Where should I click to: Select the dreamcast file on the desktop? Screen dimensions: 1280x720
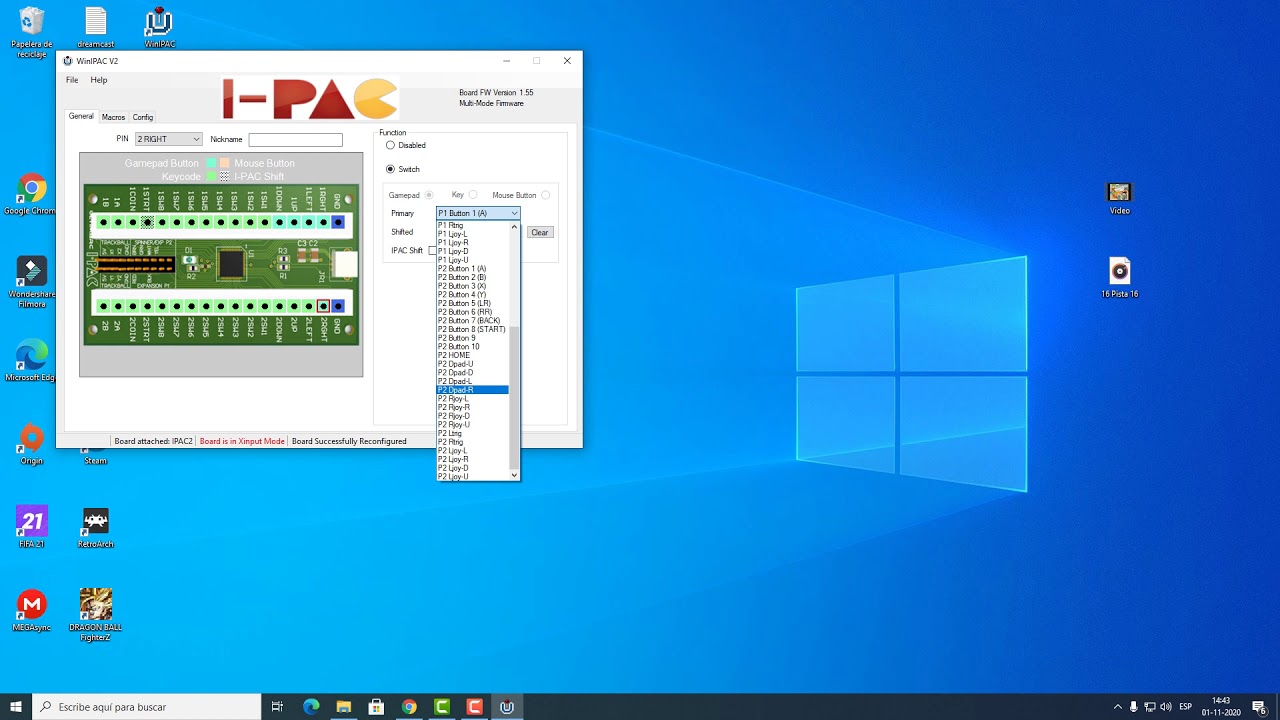tap(95, 28)
